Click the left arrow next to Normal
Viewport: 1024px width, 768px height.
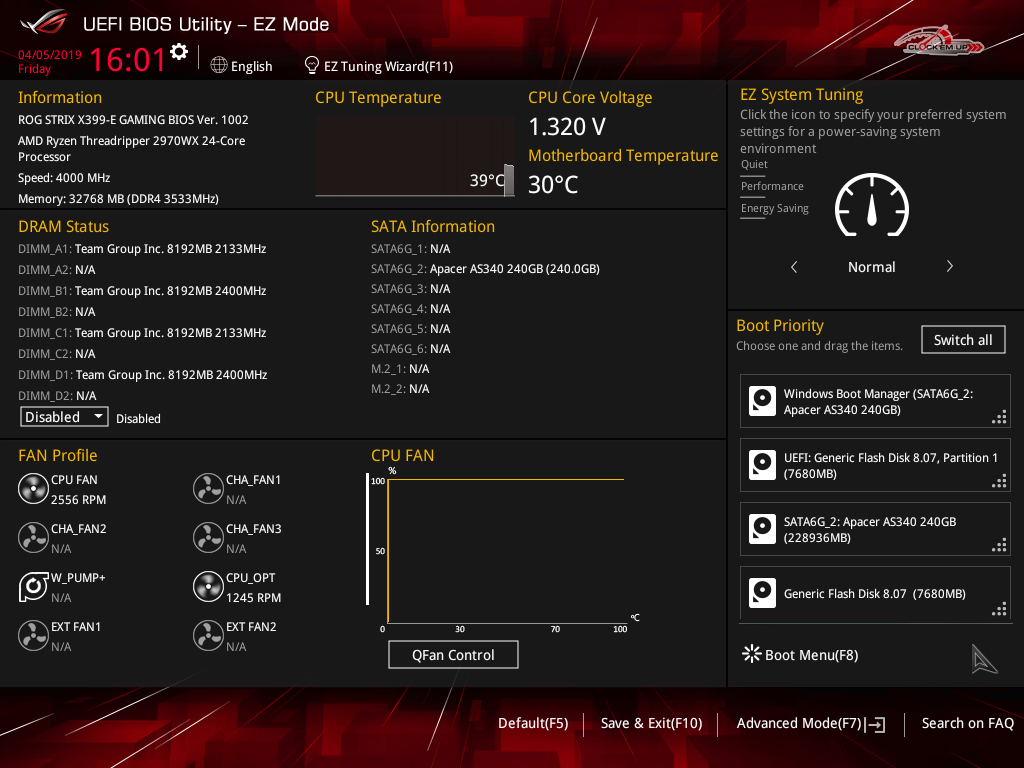click(794, 267)
